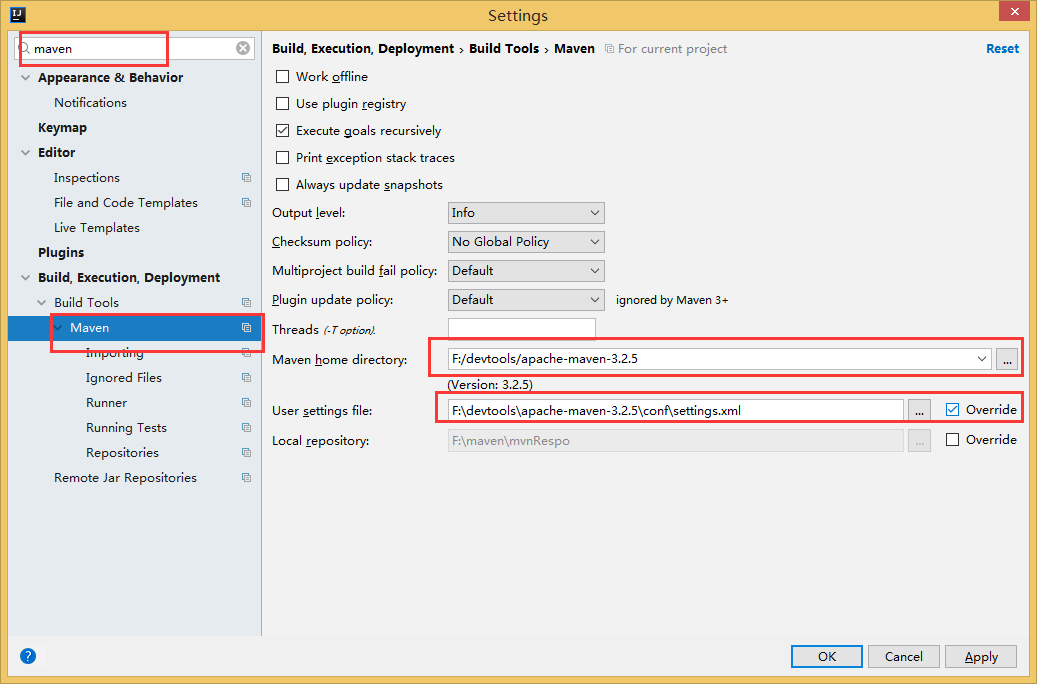The height and width of the screenshot is (684, 1037).
Task: Collapse the Editor tree section
Action: (x=26, y=153)
